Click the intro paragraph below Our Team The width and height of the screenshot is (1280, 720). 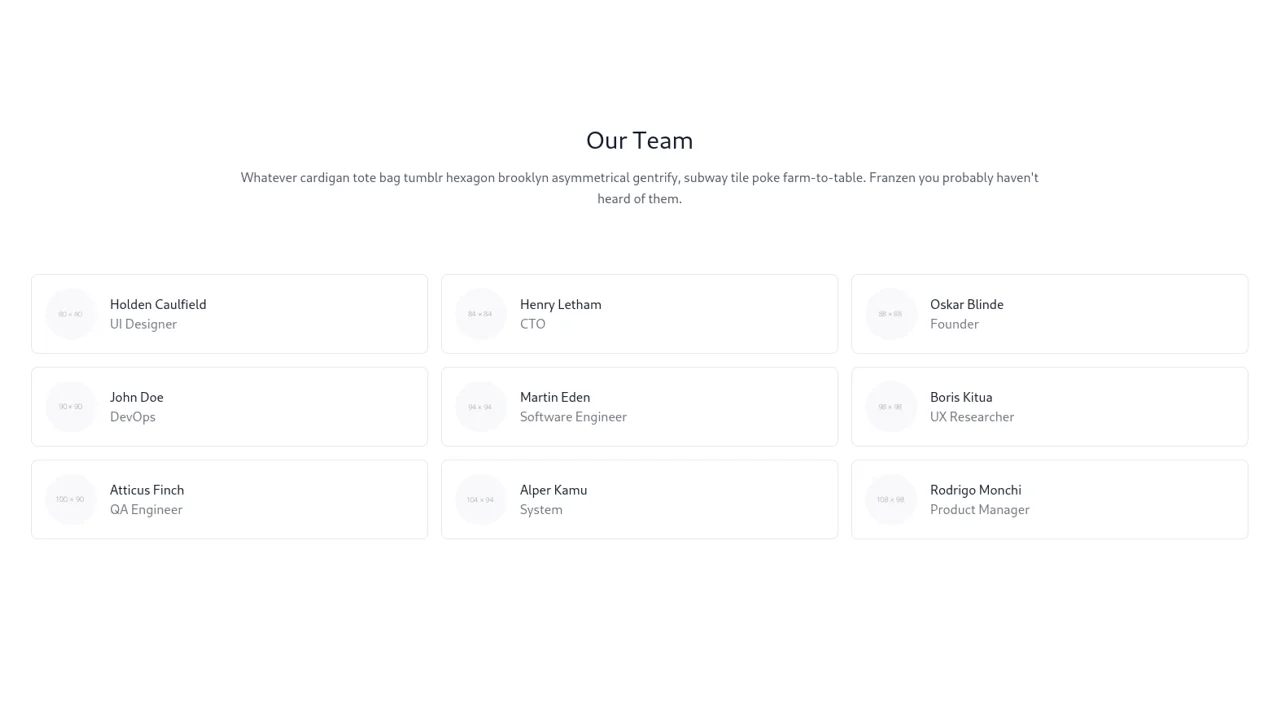pos(639,188)
